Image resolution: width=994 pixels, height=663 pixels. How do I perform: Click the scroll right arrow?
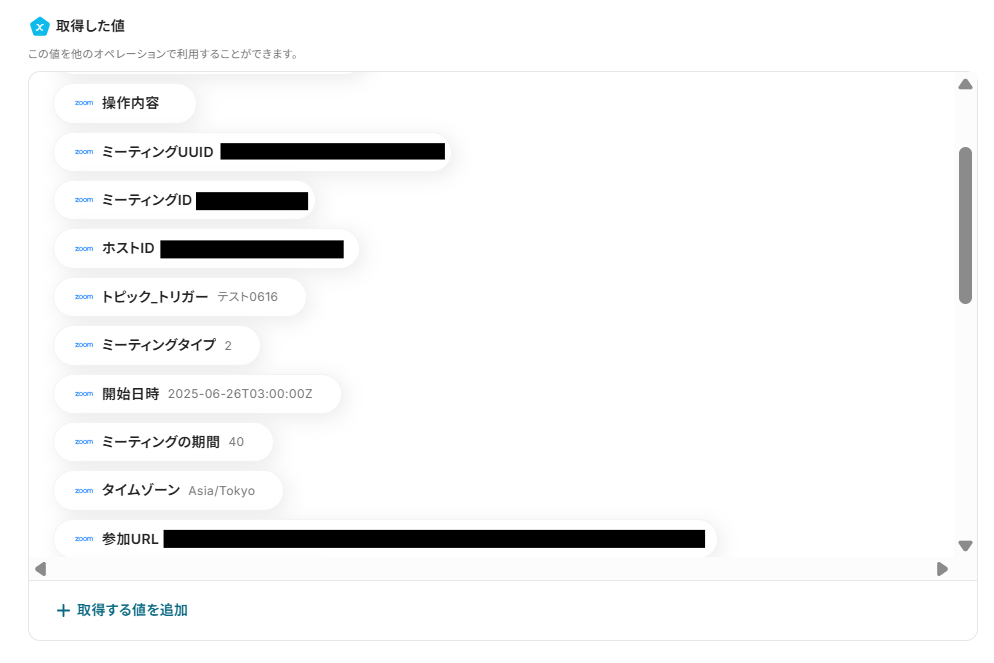(942, 569)
